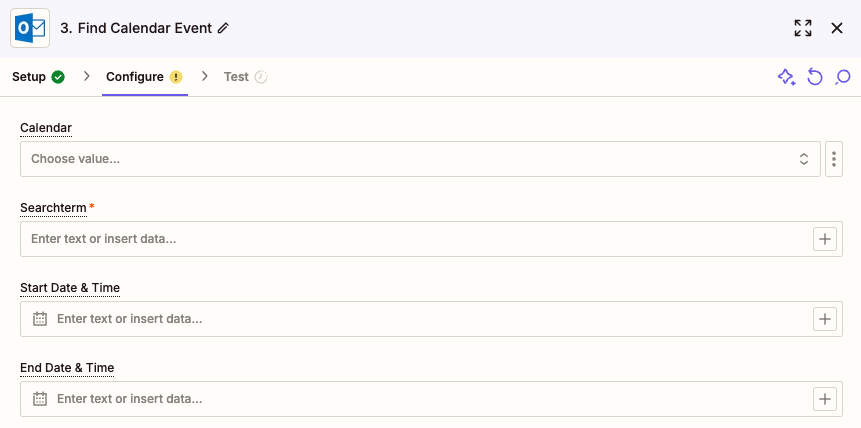Open calendar picker for End Date & Time
The height and width of the screenshot is (428, 861).
point(40,399)
